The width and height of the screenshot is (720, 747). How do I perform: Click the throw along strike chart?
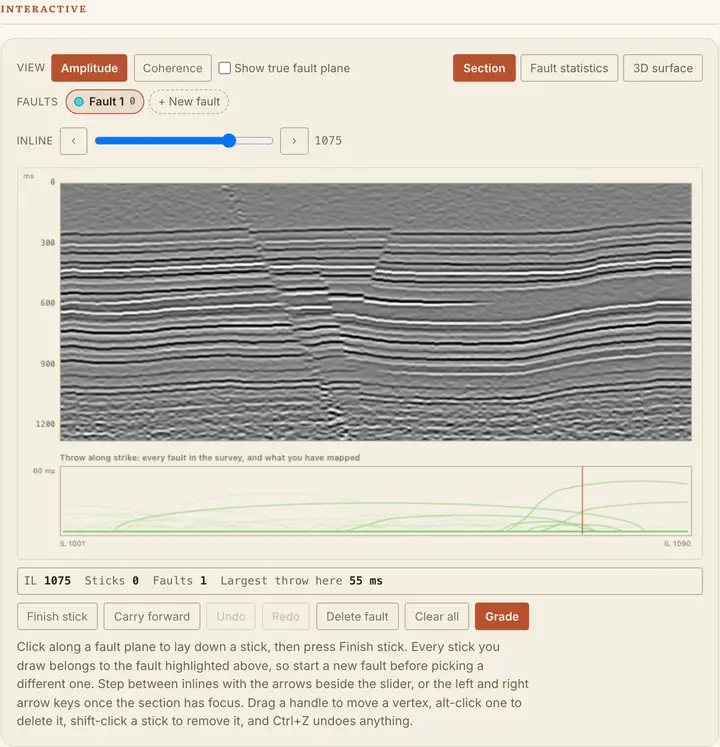(375, 500)
